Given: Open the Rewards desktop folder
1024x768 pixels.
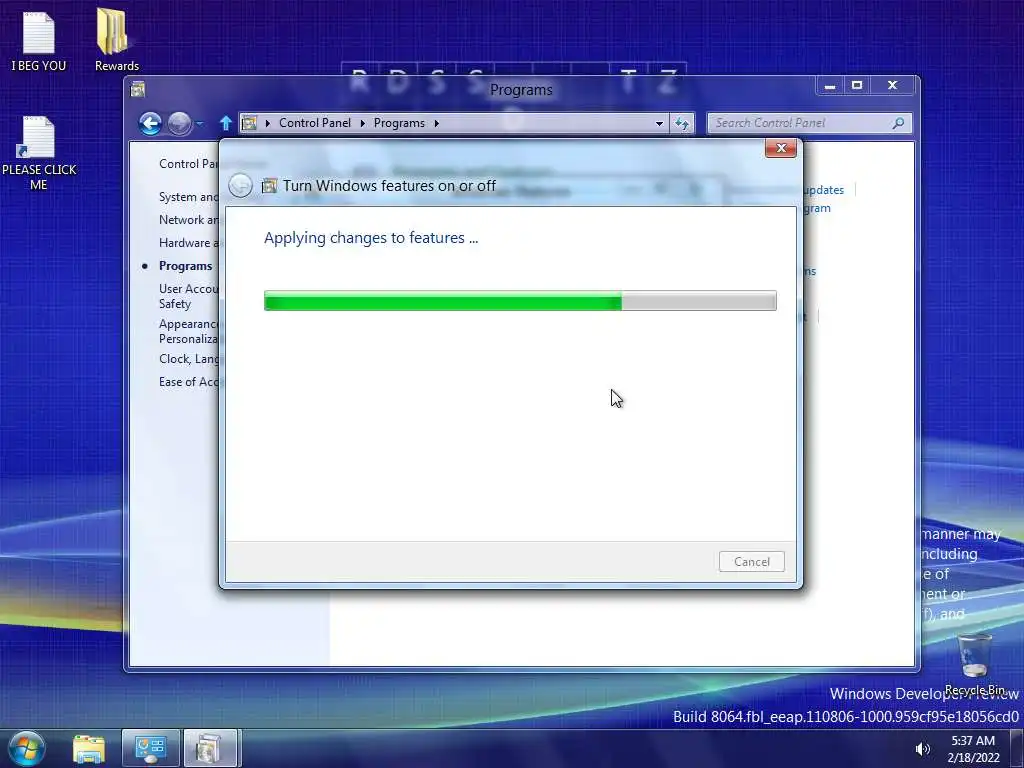Looking at the screenshot, I should 116,40.
